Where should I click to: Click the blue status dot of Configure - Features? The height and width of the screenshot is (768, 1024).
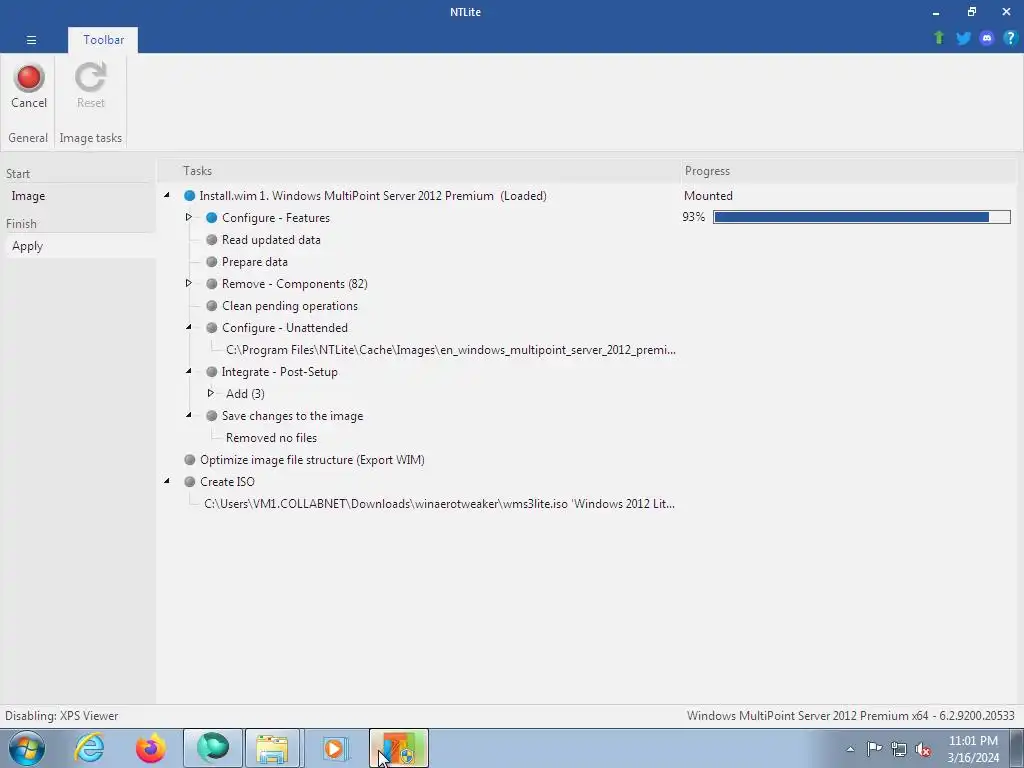[x=212, y=217]
